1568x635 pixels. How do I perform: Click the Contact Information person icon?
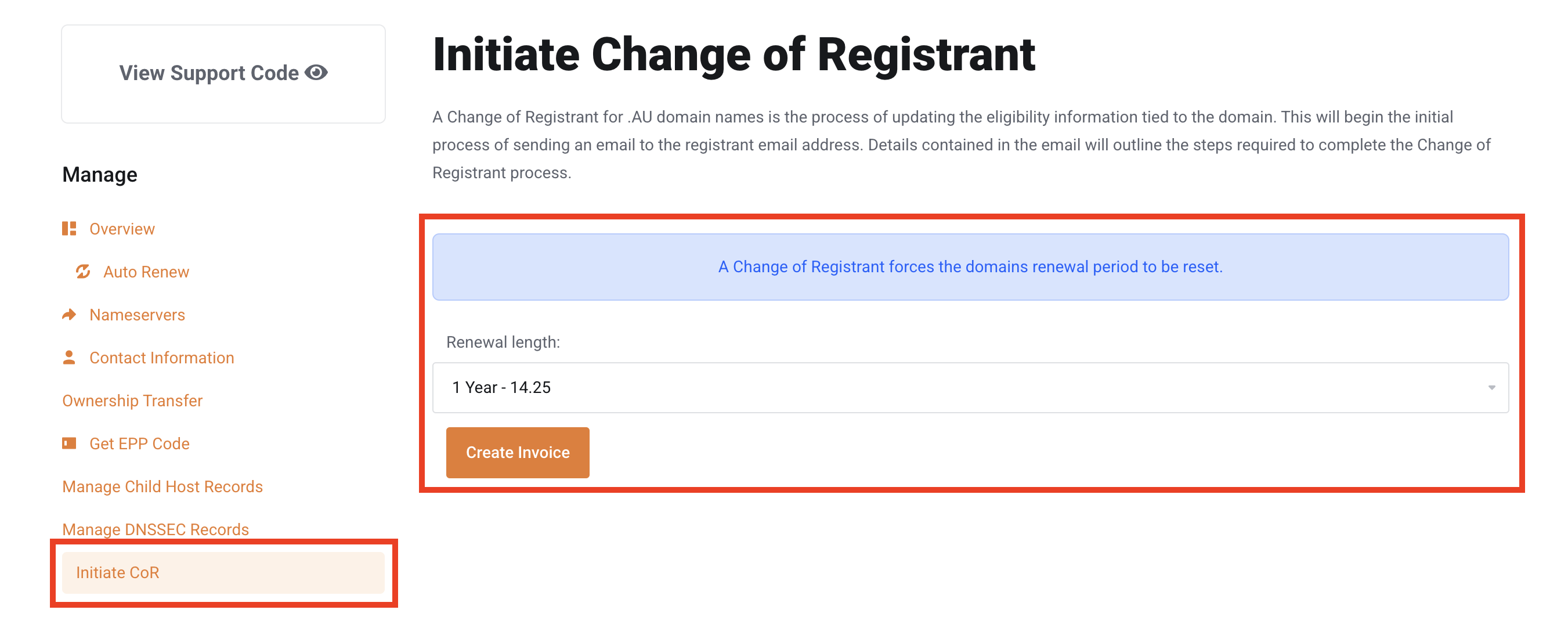click(x=70, y=358)
